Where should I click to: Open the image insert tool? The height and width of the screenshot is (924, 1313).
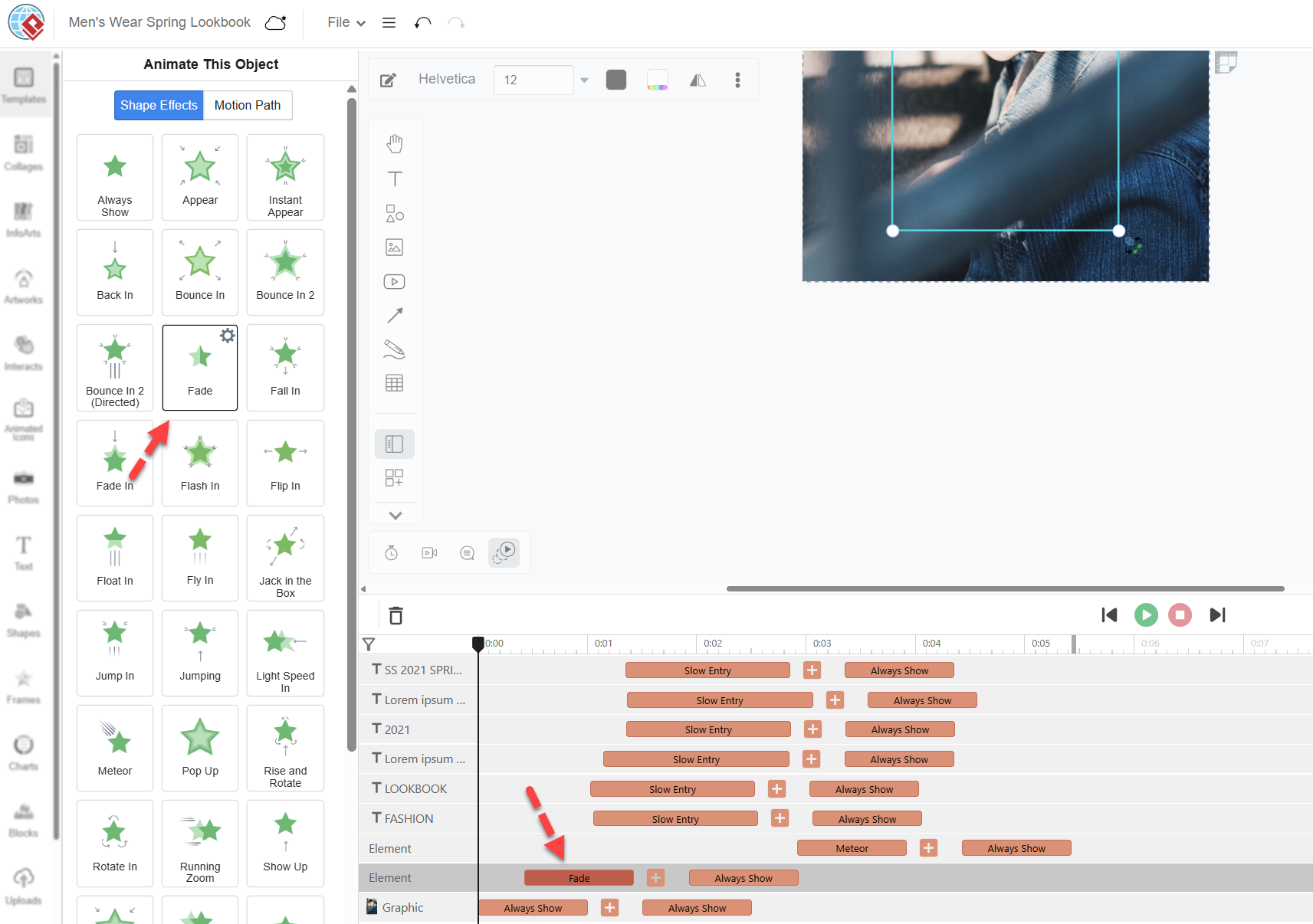[395, 247]
